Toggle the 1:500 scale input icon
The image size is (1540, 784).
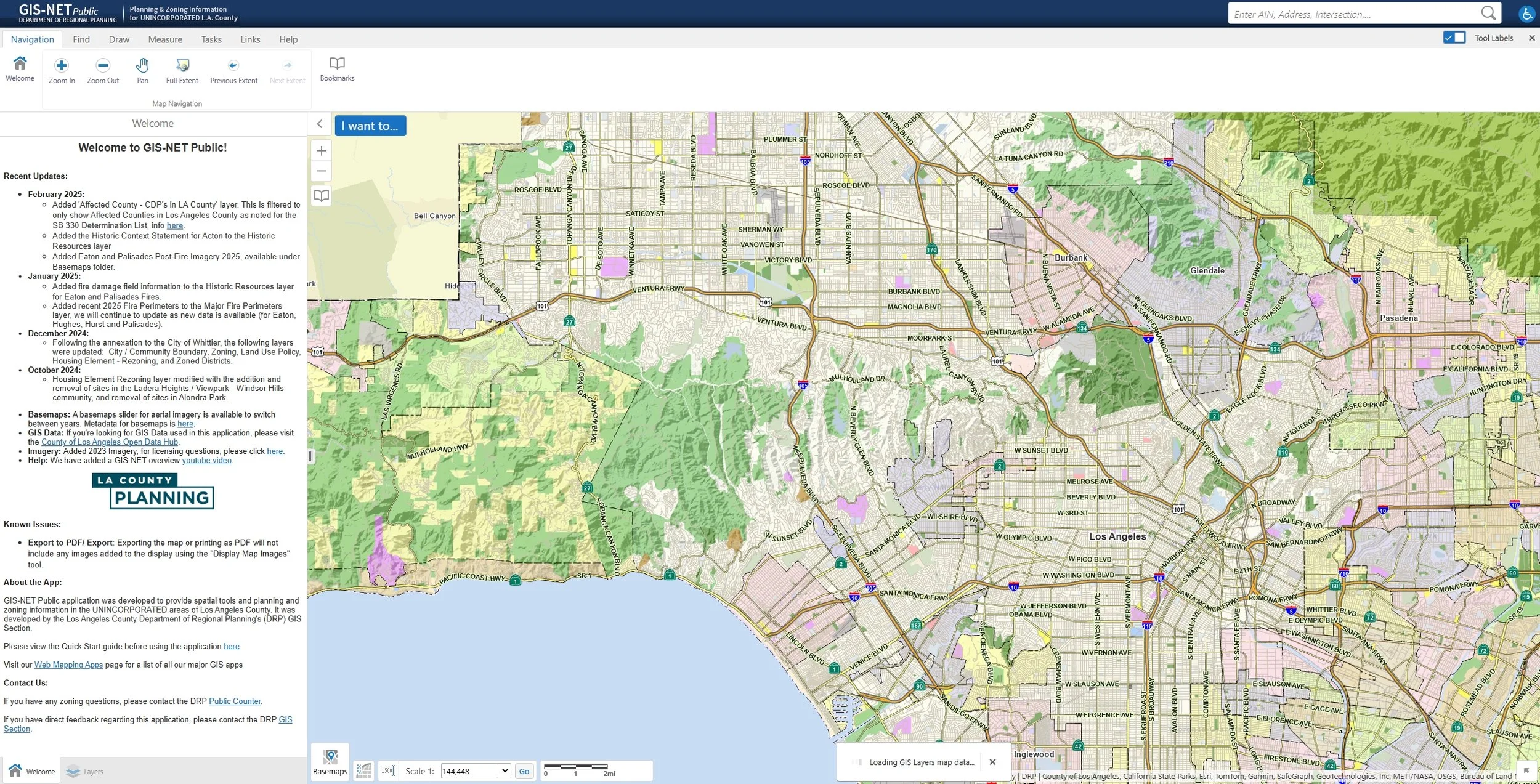[387, 770]
